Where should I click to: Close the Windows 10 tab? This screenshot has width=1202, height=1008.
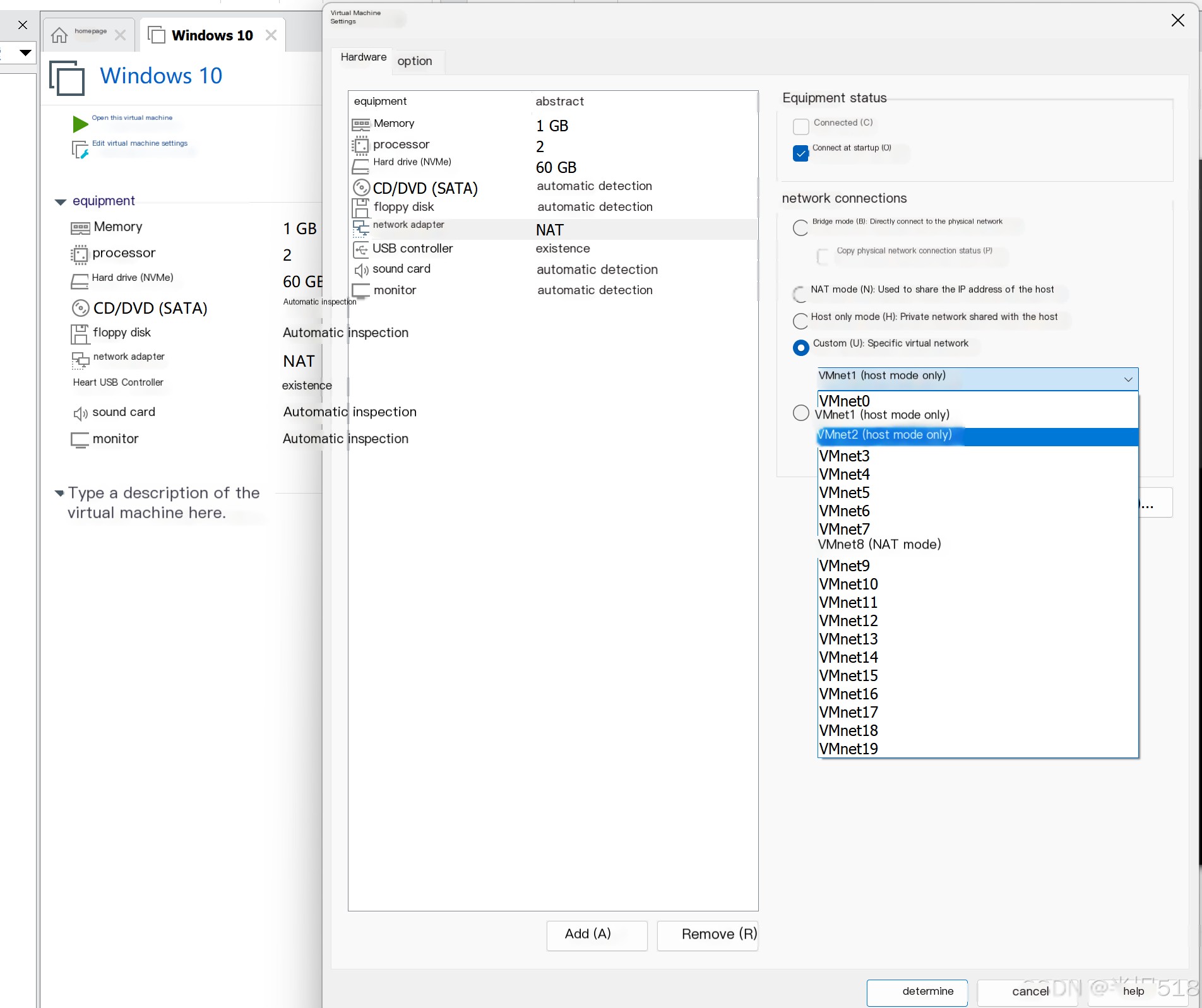click(x=271, y=35)
